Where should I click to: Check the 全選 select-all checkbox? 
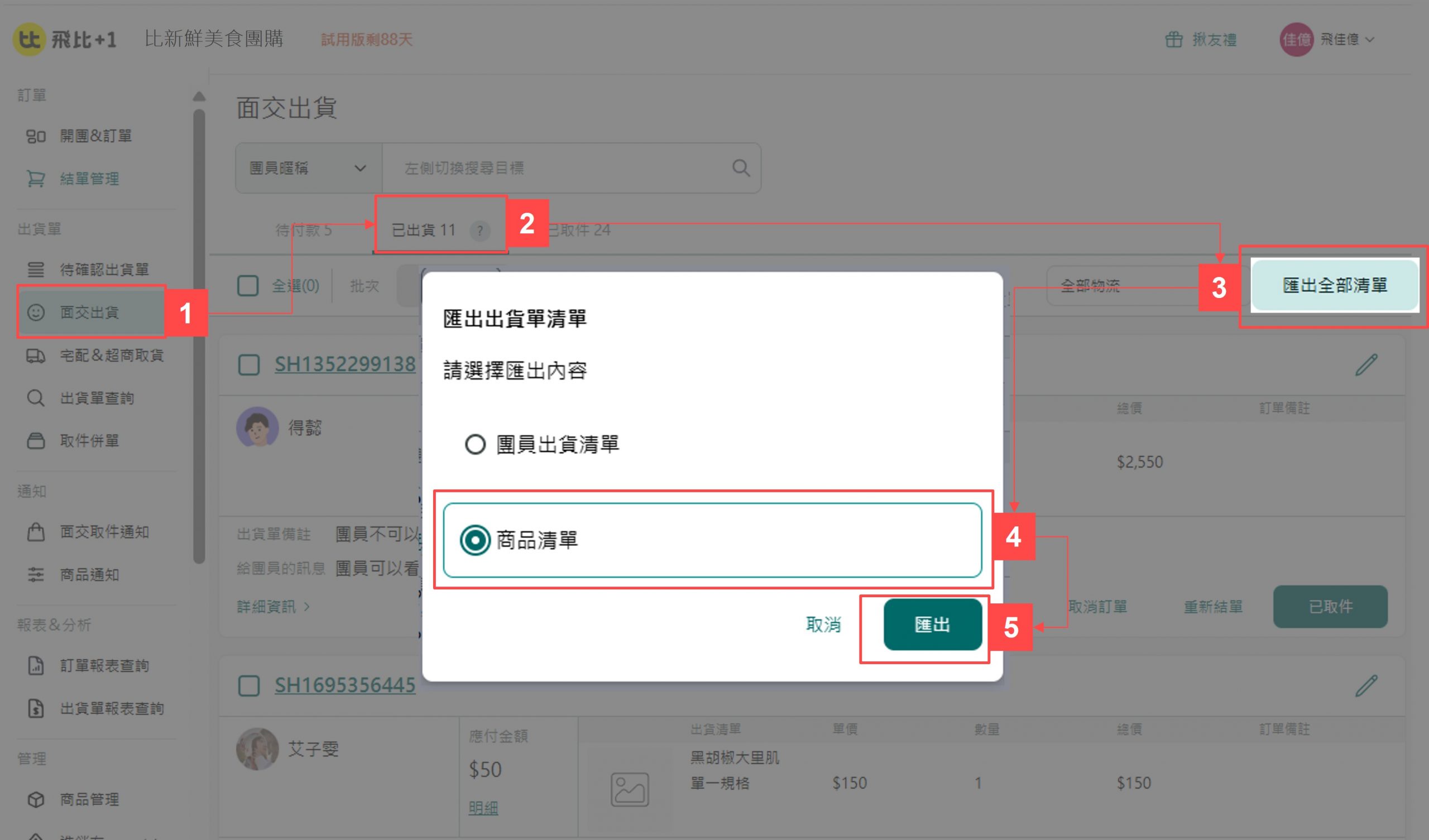pyautogui.click(x=248, y=285)
